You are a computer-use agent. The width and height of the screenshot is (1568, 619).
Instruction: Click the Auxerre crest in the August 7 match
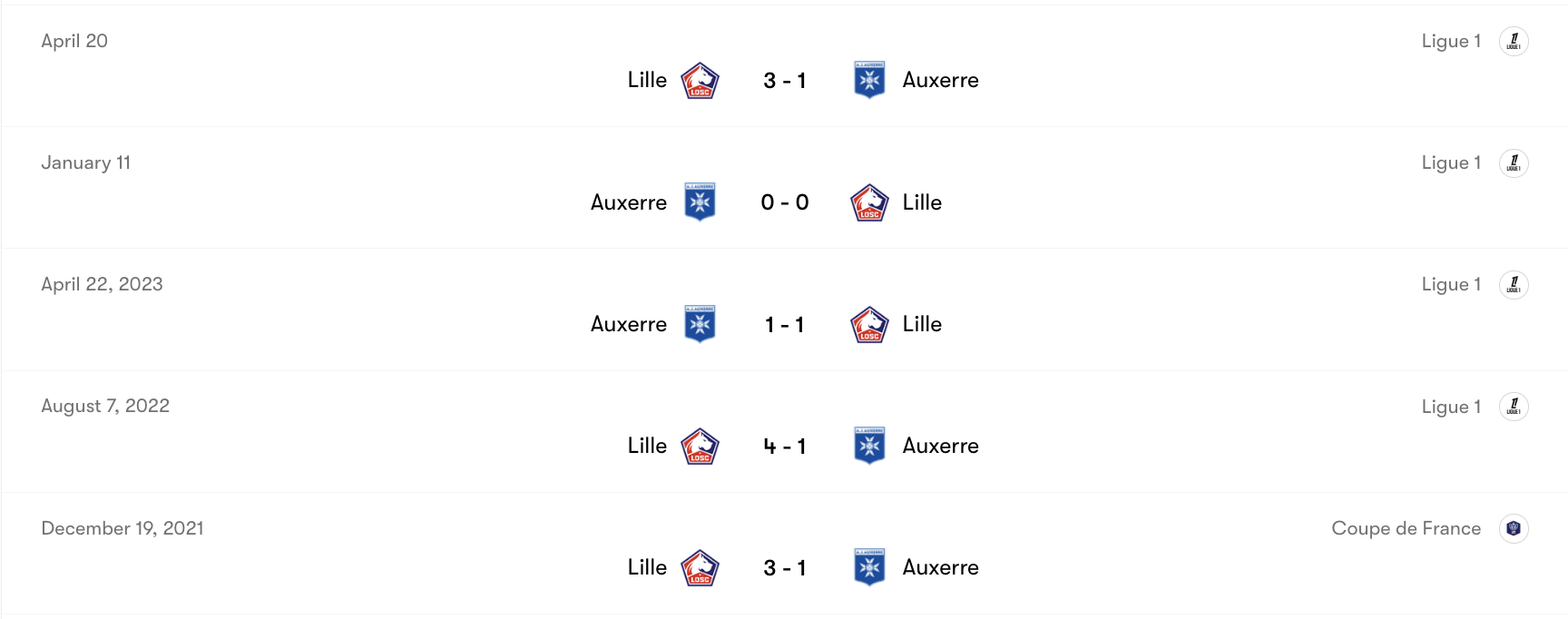pos(868,446)
